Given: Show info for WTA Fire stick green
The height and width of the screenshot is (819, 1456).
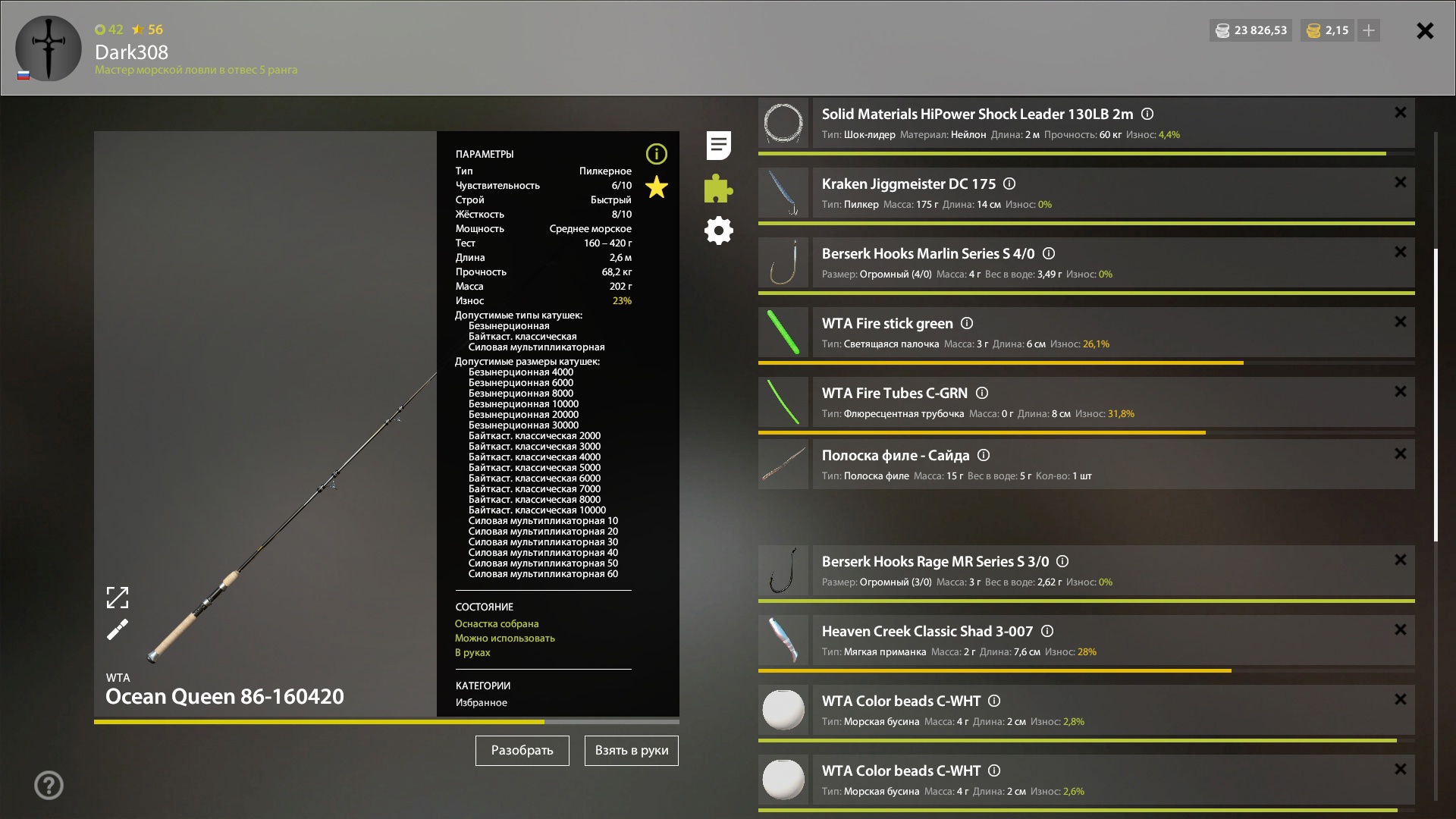Looking at the screenshot, I should (x=967, y=323).
